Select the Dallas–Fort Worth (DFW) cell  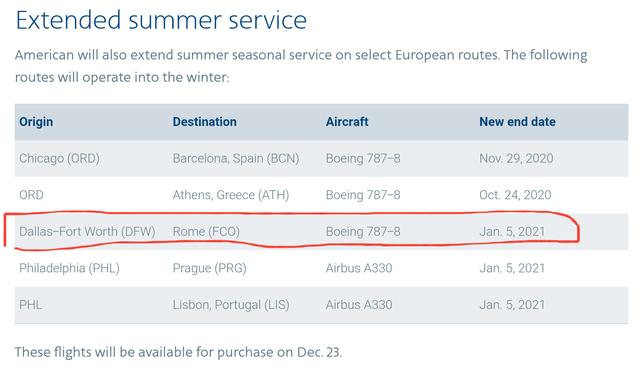[87, 232]
